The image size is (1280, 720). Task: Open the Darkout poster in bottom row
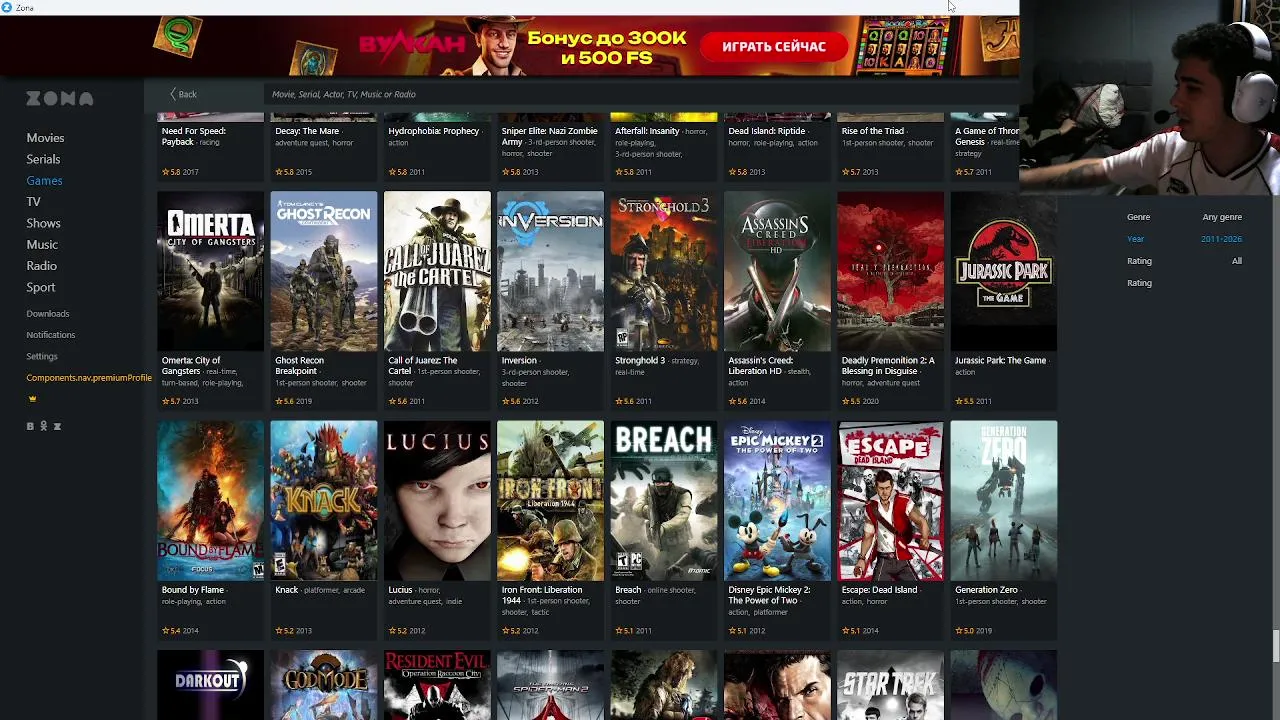point(210,685)
